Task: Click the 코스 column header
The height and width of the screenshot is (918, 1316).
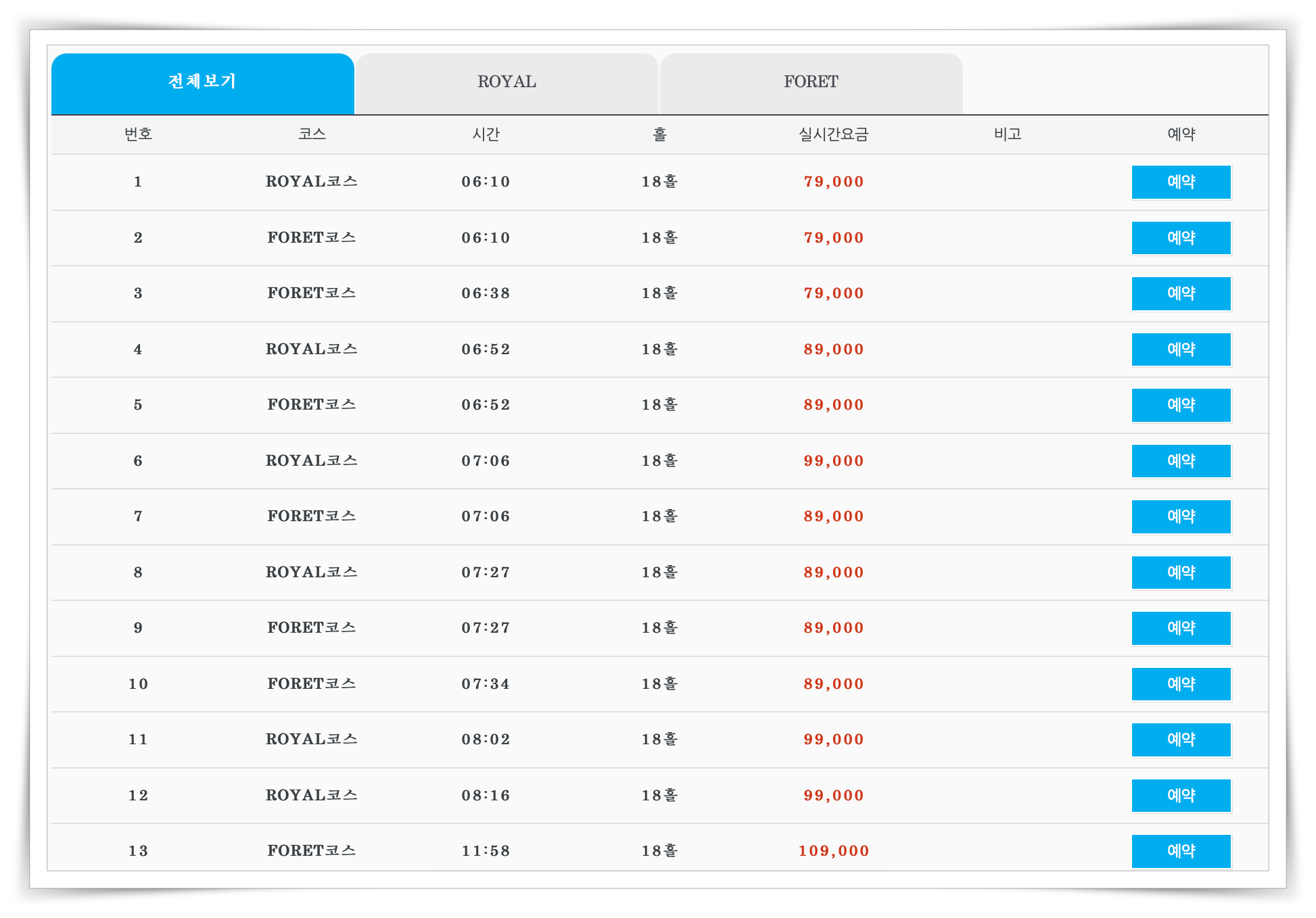Action: (x=312, y=135)
